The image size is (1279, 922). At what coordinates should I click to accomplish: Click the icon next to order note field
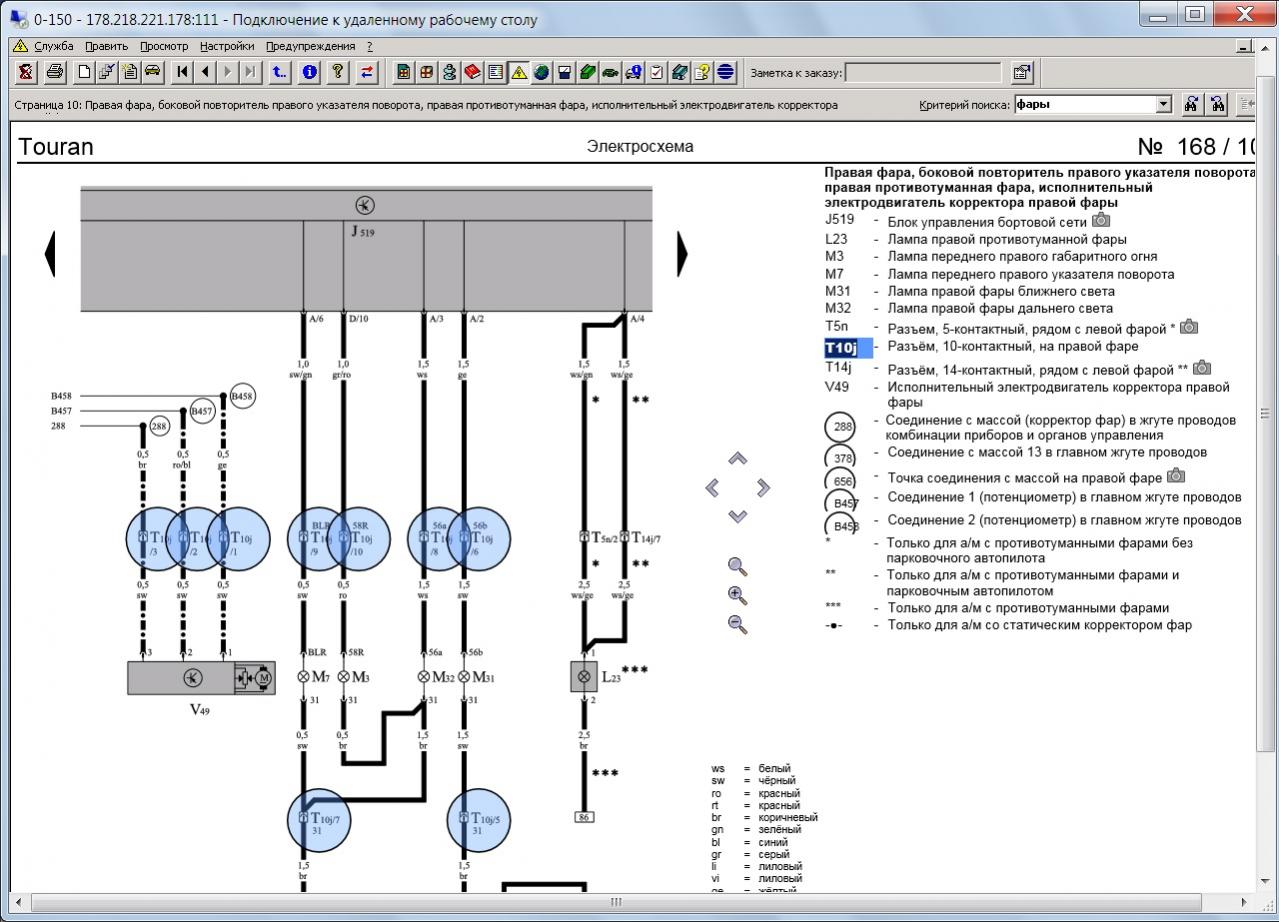[x=1022, y=72]
